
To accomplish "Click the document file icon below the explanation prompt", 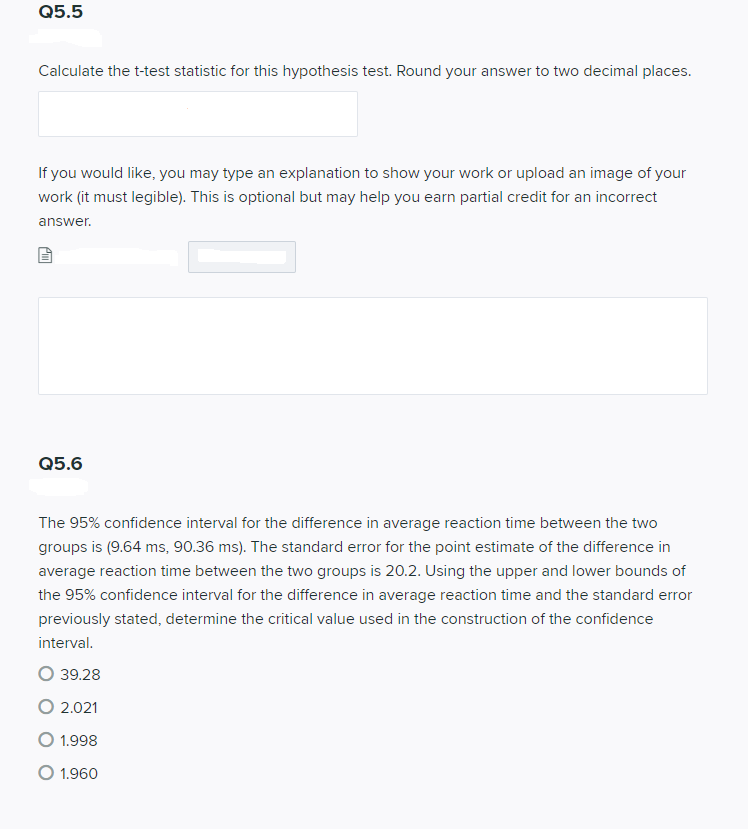I will [45, 256].
